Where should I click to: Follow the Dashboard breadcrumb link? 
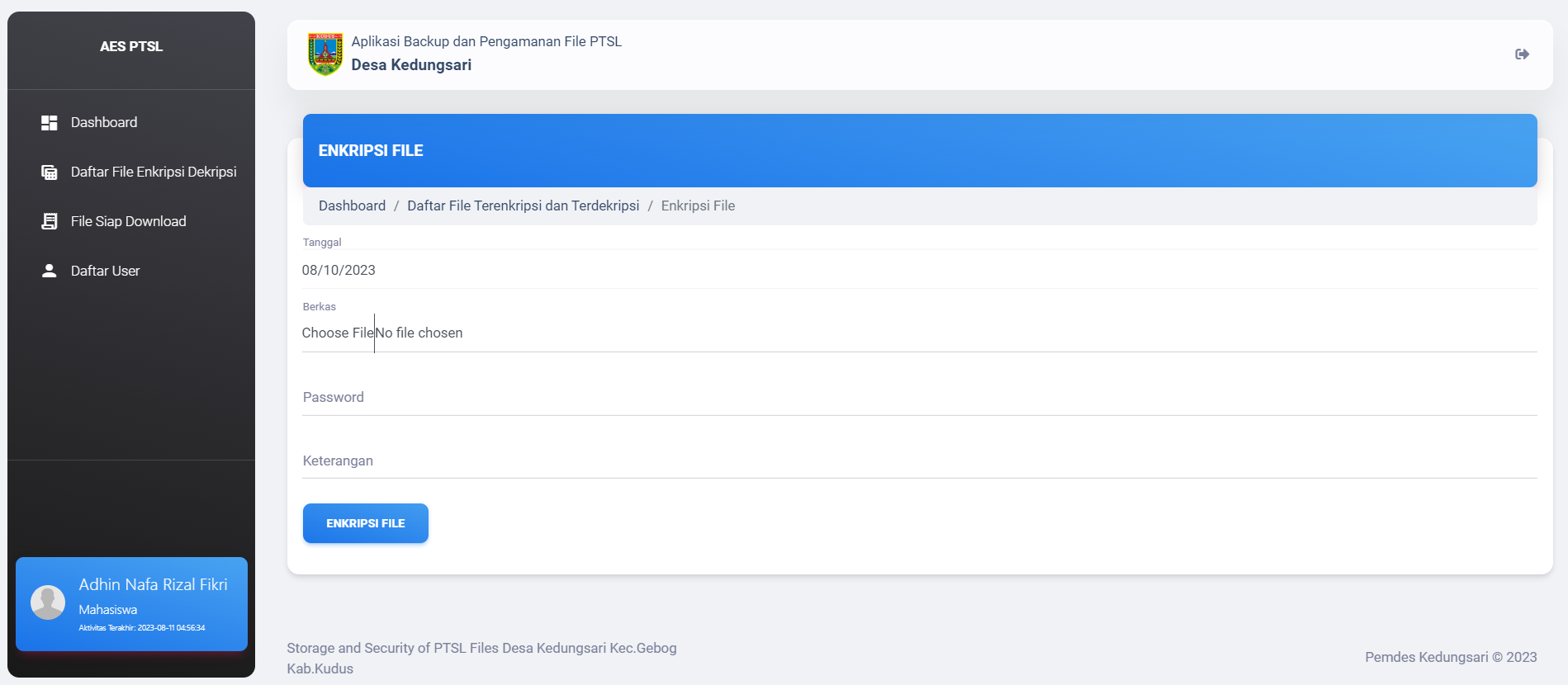pyautogui.click(x=352, y=205)
